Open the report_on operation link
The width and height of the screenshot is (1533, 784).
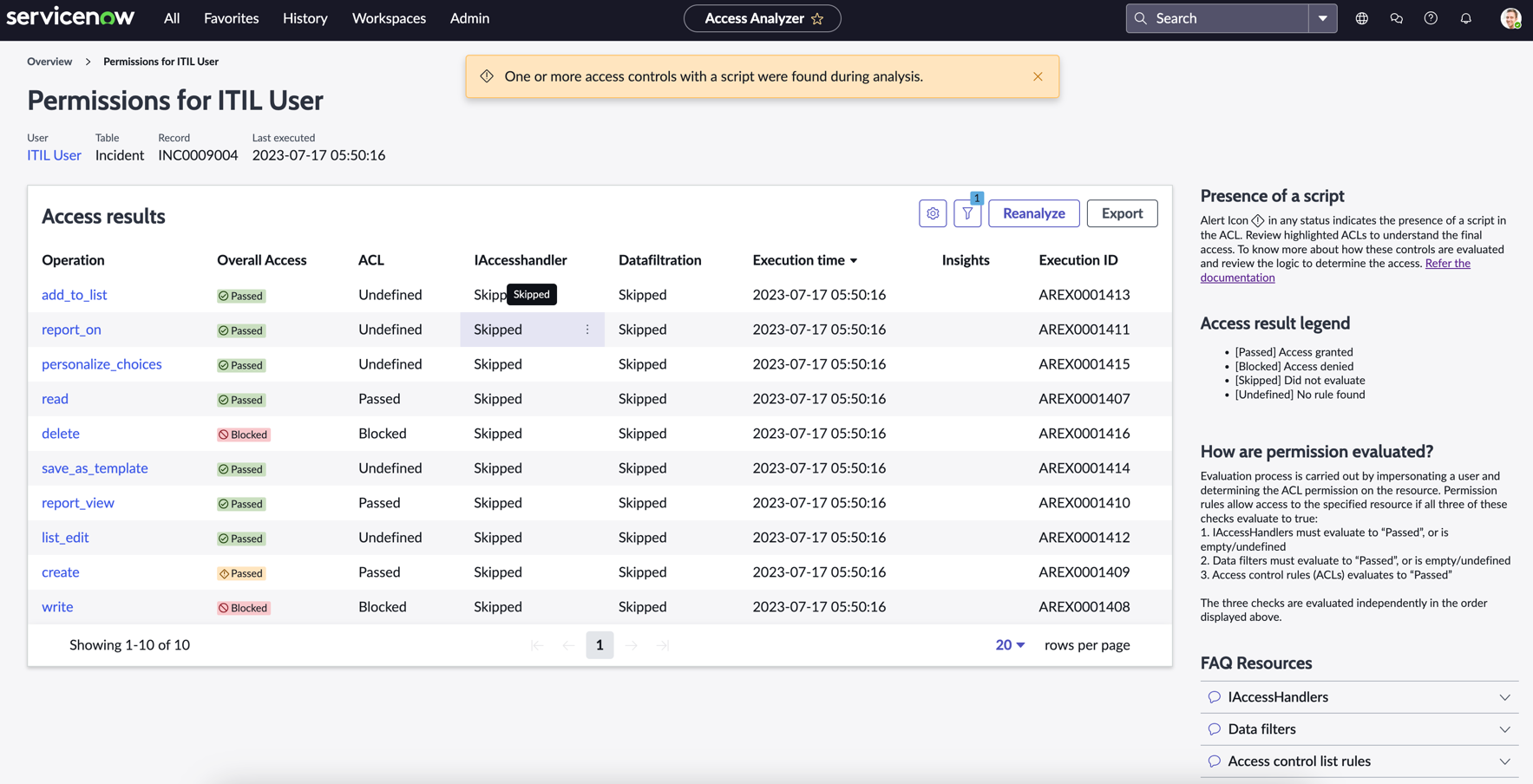pyautogui.click(x=71, y=330)
